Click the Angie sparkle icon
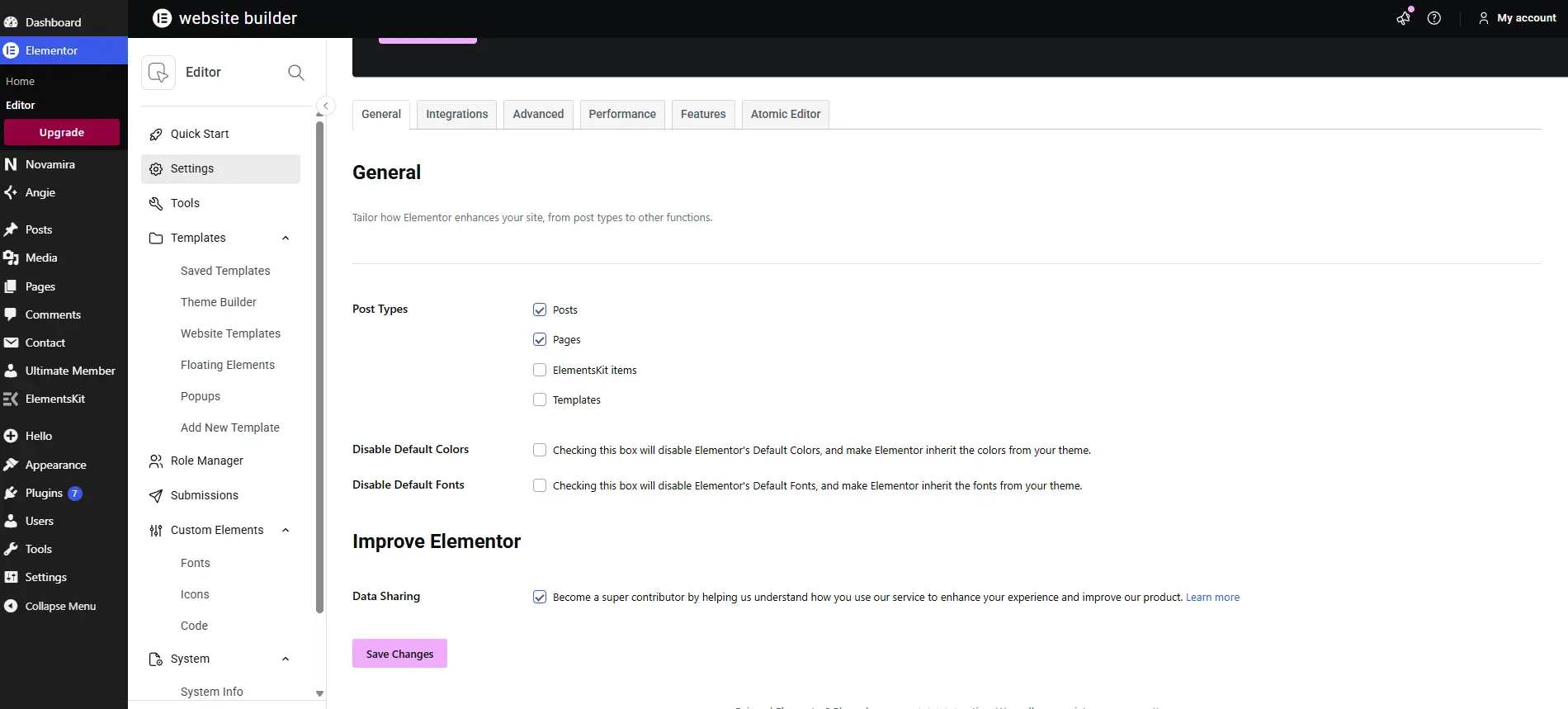The width and height of the screenshot is (1568, 709). click(x=11, y=192)
